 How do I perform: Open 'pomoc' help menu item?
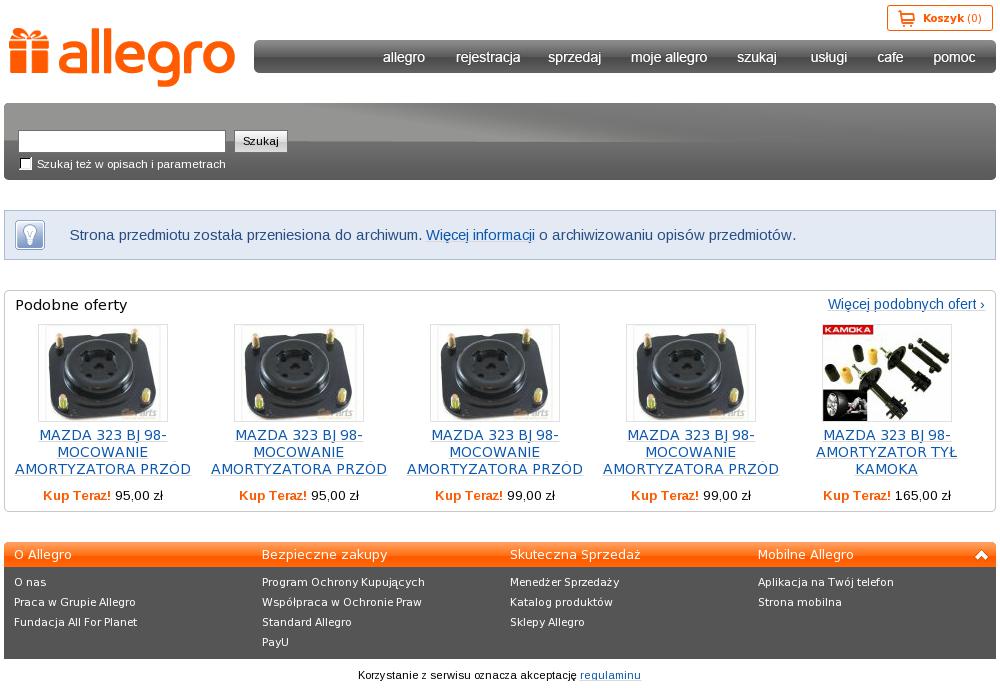pos(954,57)
